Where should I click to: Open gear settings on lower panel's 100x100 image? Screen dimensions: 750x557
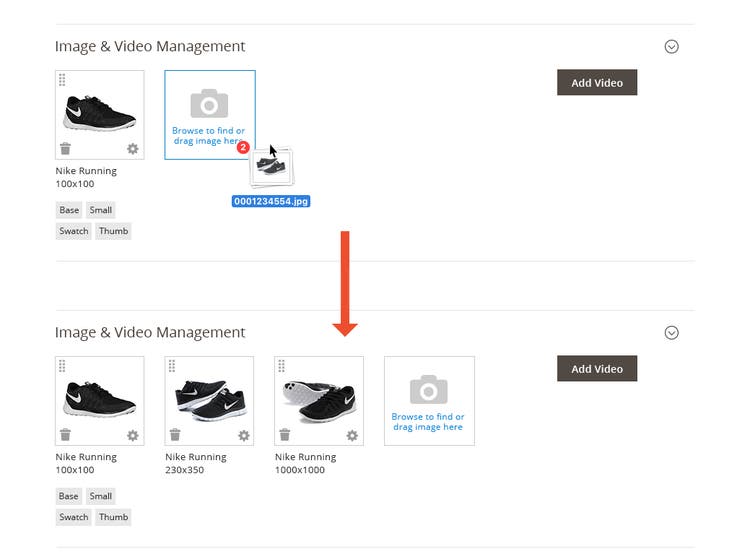133,435
